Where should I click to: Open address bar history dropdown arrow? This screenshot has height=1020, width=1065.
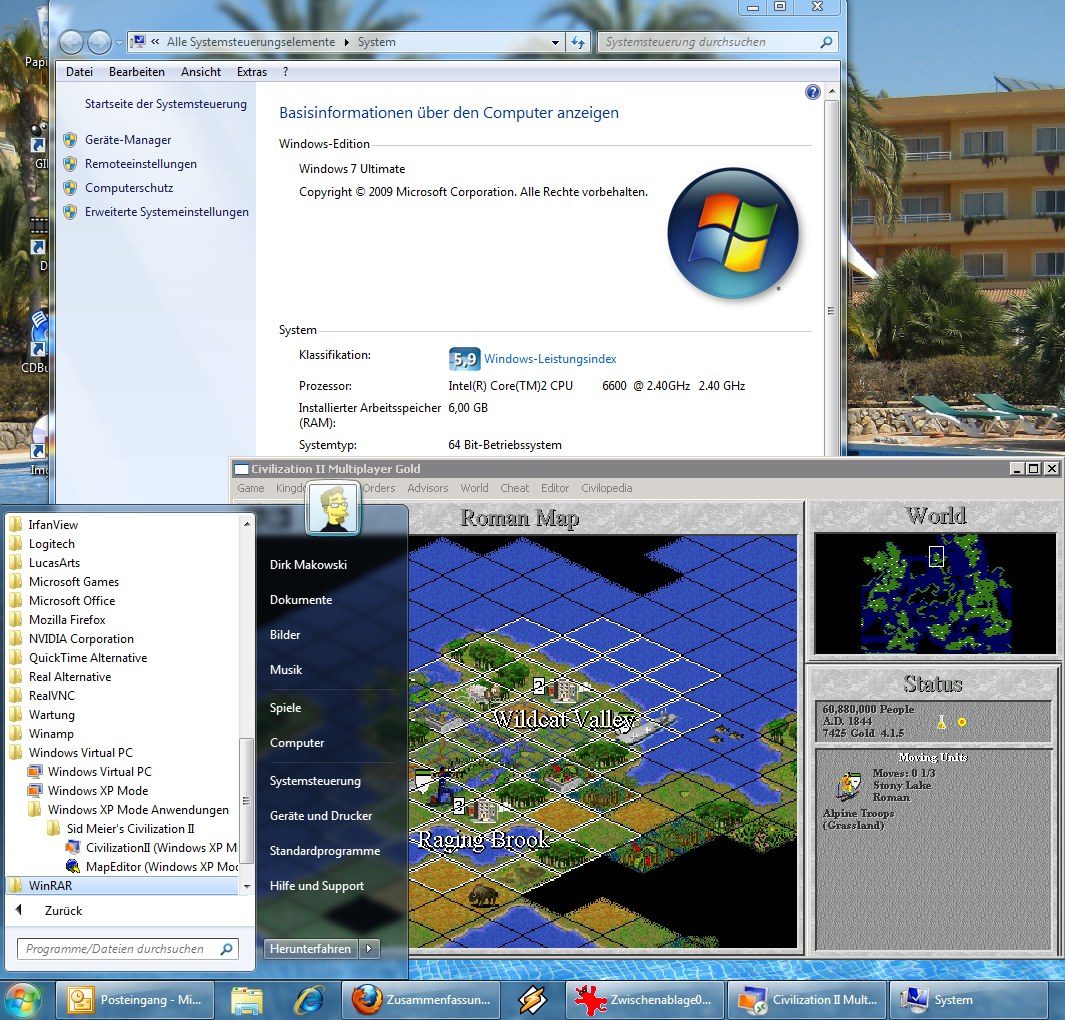555,42
